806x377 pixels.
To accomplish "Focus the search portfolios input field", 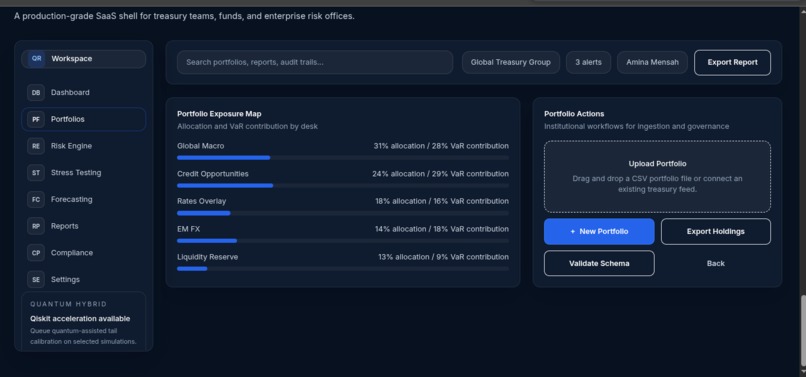I will tap(315, 62).
